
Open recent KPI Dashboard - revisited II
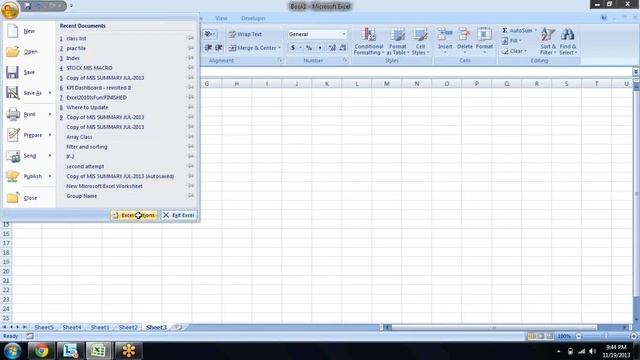coord(98,88)
